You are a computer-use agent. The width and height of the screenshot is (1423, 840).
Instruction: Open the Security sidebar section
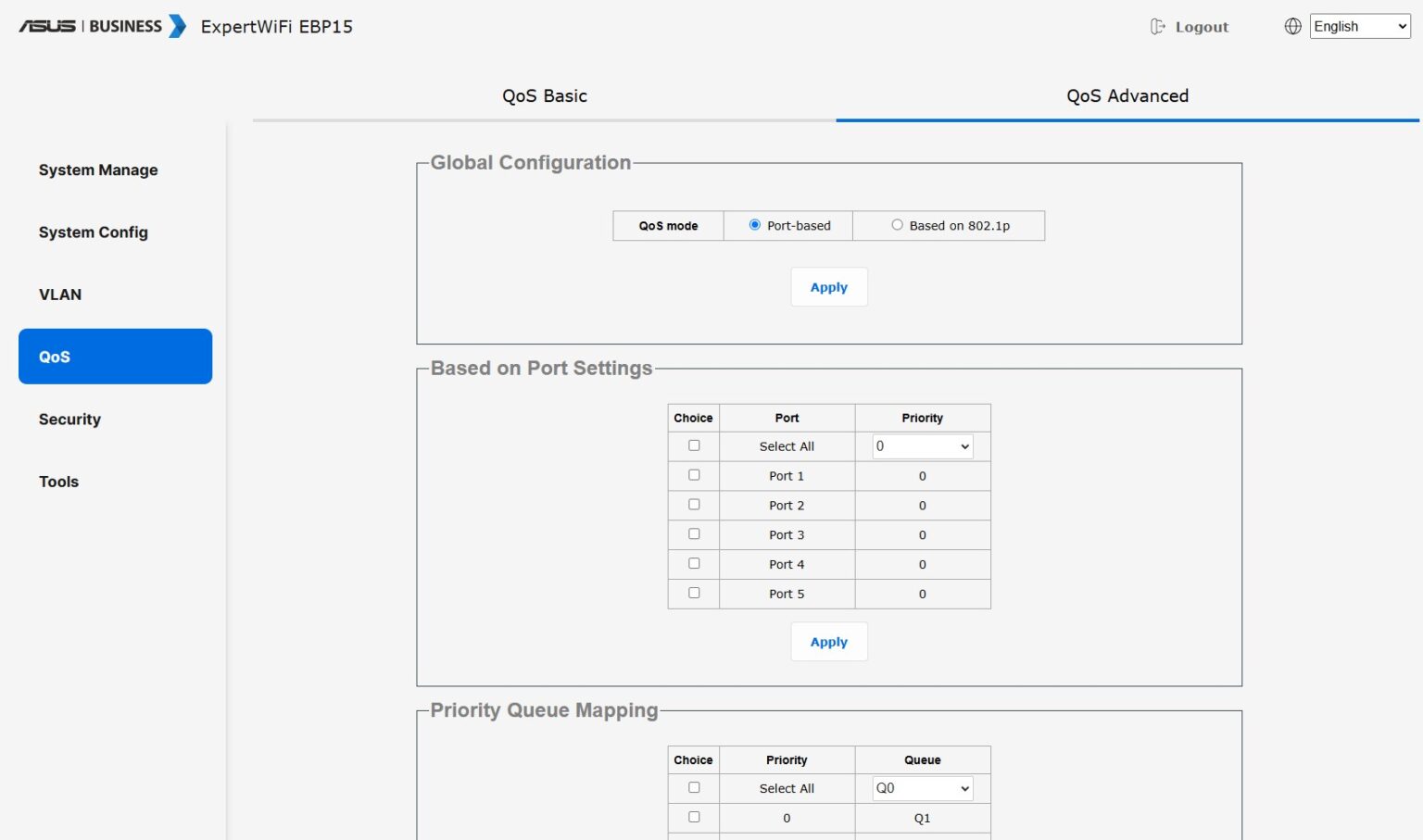point(69,420)
